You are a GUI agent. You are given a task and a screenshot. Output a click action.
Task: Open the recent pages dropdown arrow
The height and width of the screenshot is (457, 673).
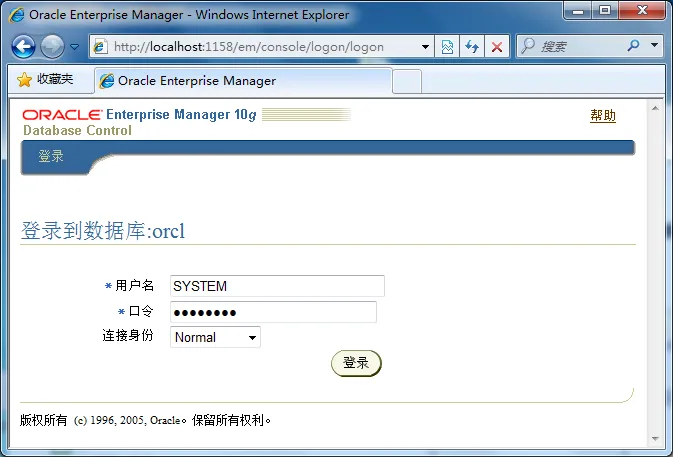click(74, 47)
